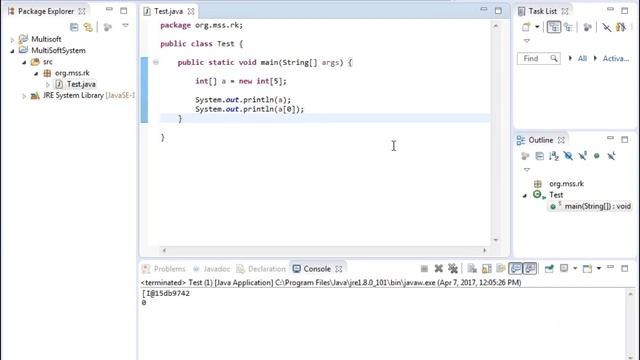
Task: Open Task List view menu triangle
Action: coord(527,41)
